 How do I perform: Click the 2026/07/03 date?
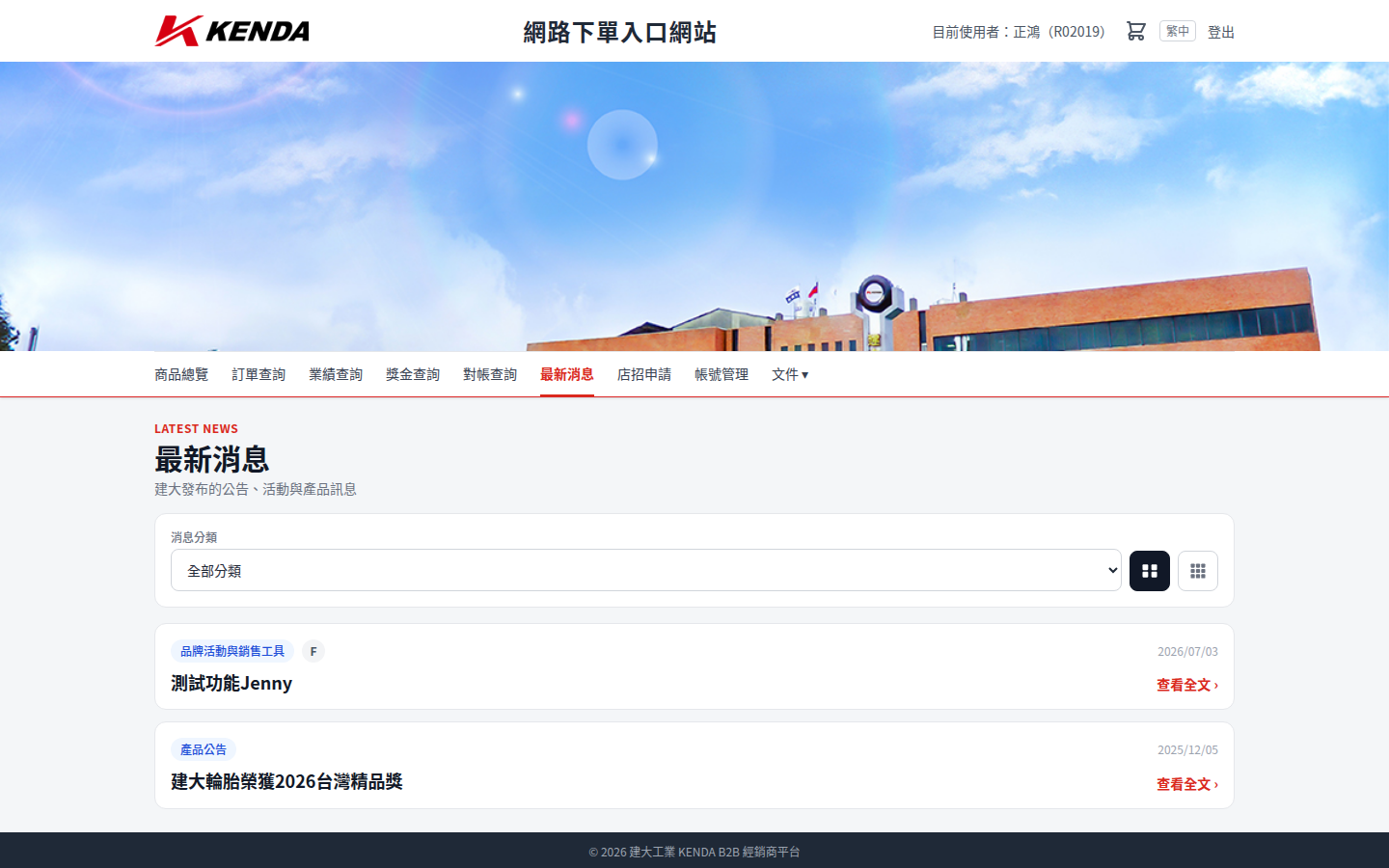point(1187,652)
